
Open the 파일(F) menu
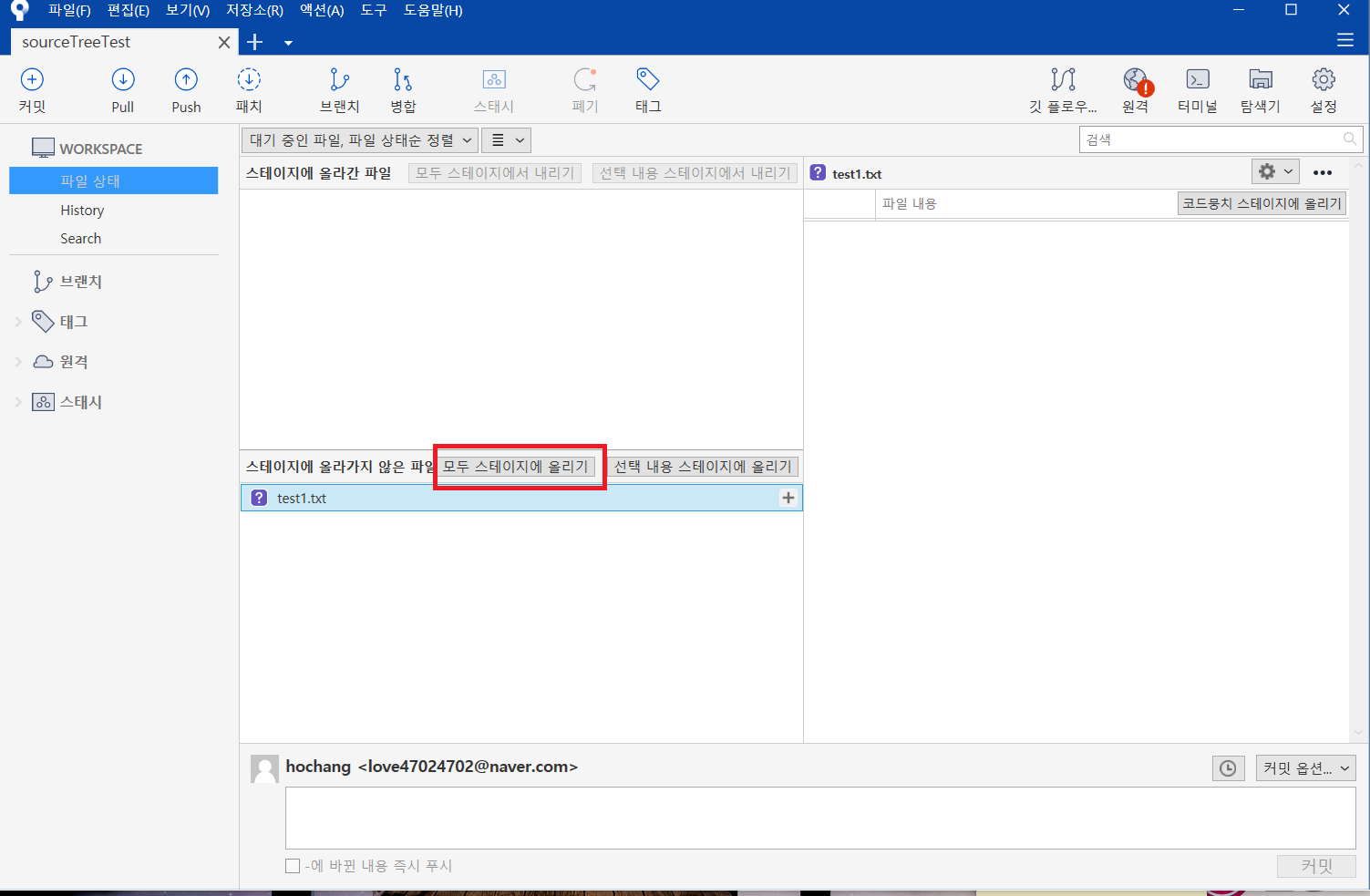69,10
